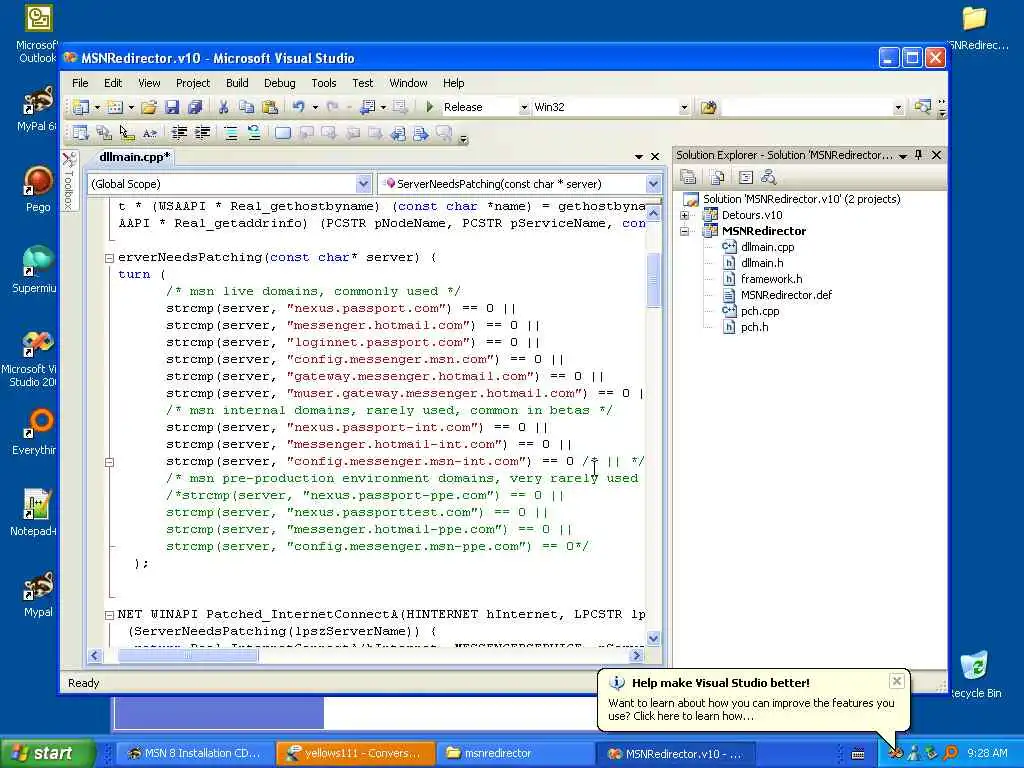This screenshot has width=1024, height=768.
Task: Click the Undo arrow icon
Action: [x=298, y=107]
